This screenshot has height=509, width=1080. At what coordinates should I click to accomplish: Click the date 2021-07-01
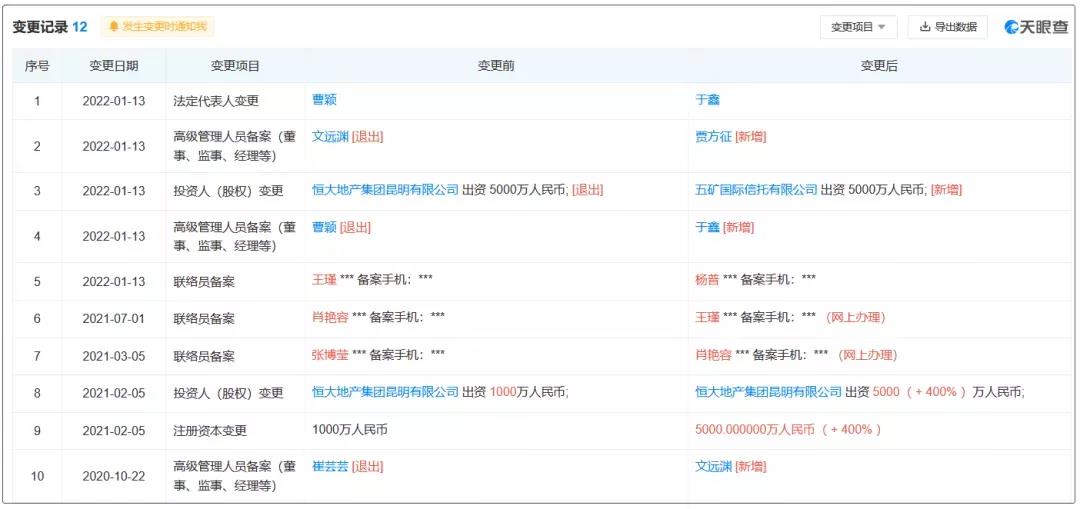(x=114, y=318)
